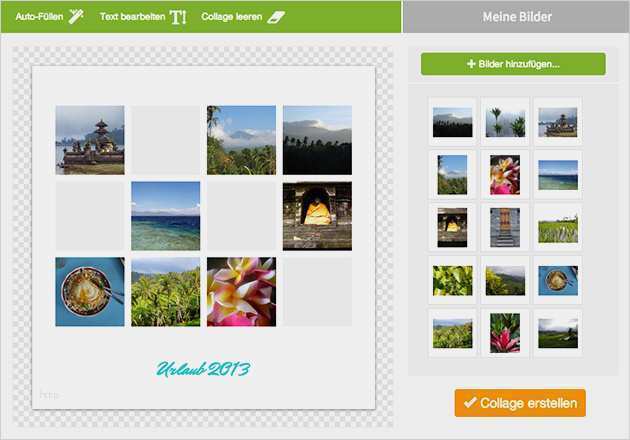630x440 pixels.
Task: Click the empty collage slot beside the temple photo
Action: click(x=166, y=140)
